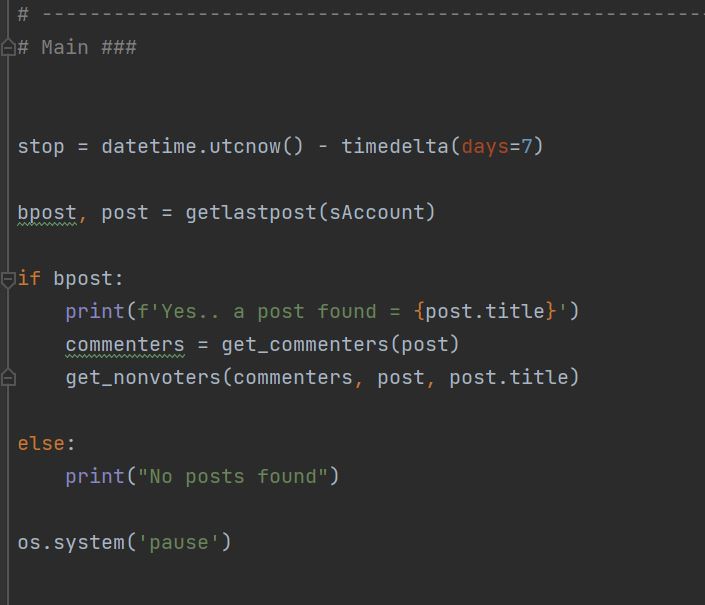
Task: Collapse the 'if bpost:' block fold marker
Action: tap(8, 279)
